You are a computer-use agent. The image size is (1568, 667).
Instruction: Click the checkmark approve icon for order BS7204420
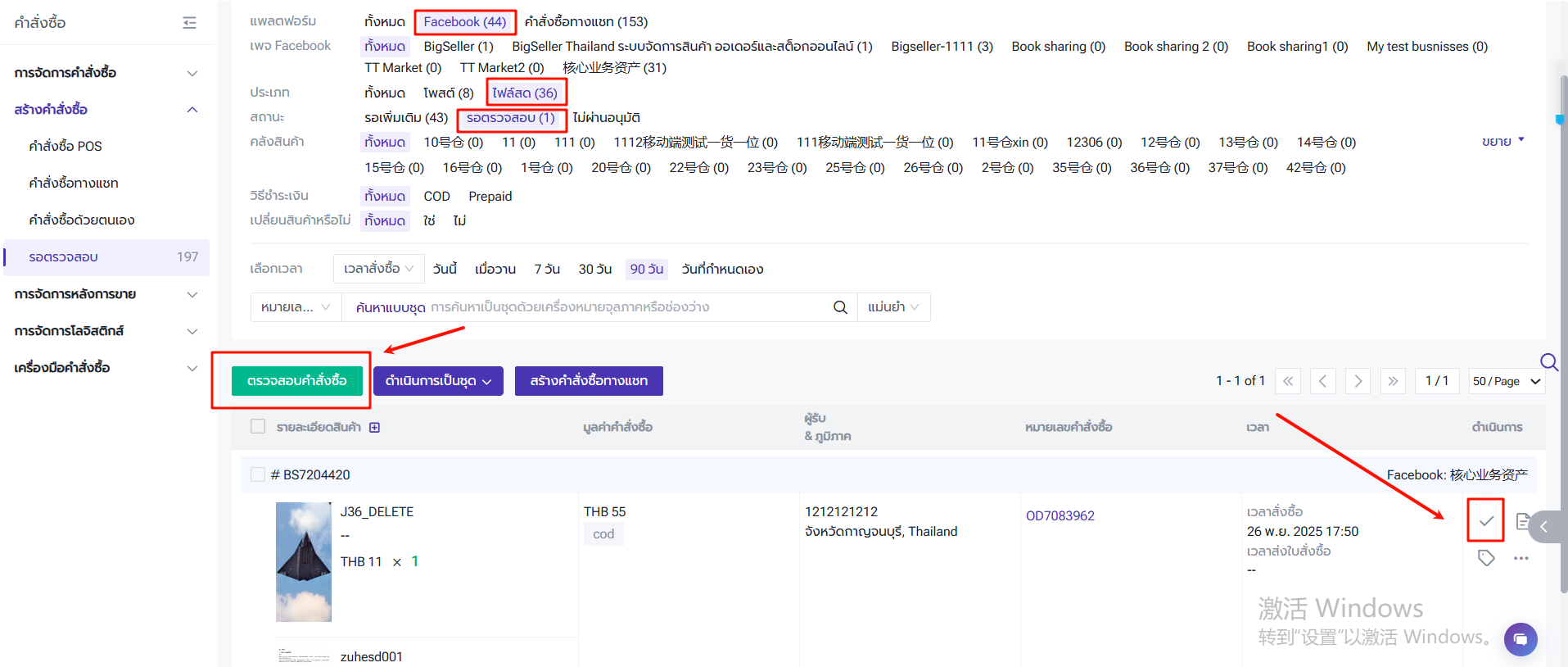coord(1485,521)
